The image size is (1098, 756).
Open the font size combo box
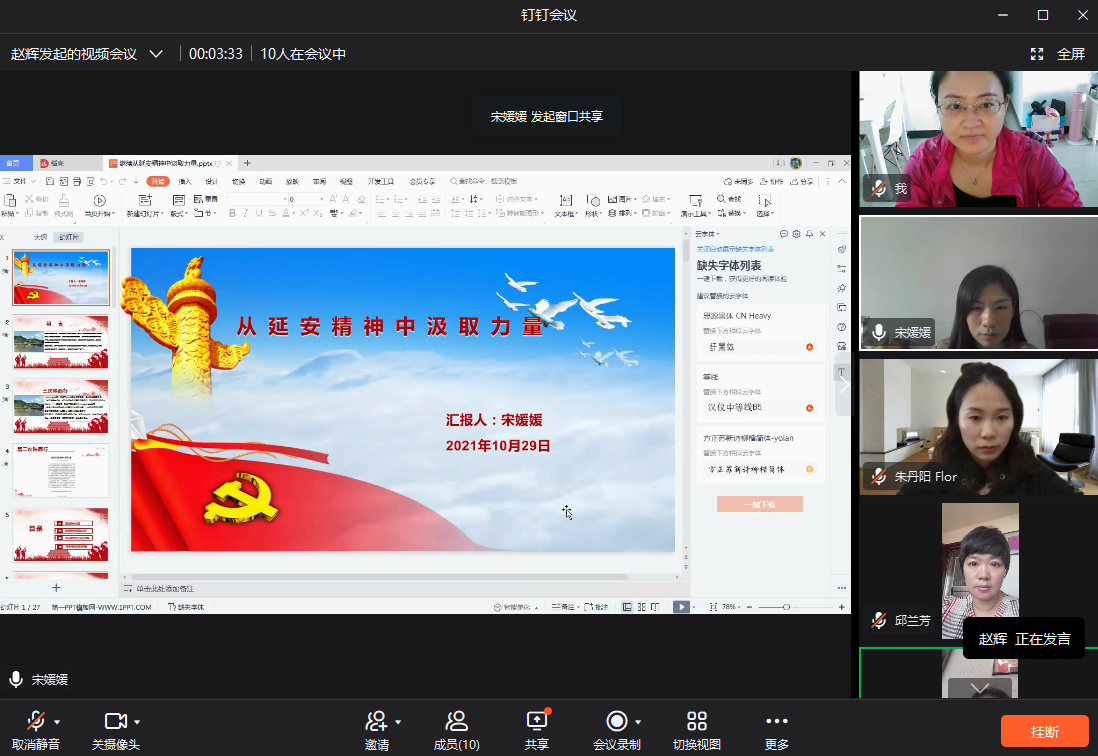pos(307,199)
